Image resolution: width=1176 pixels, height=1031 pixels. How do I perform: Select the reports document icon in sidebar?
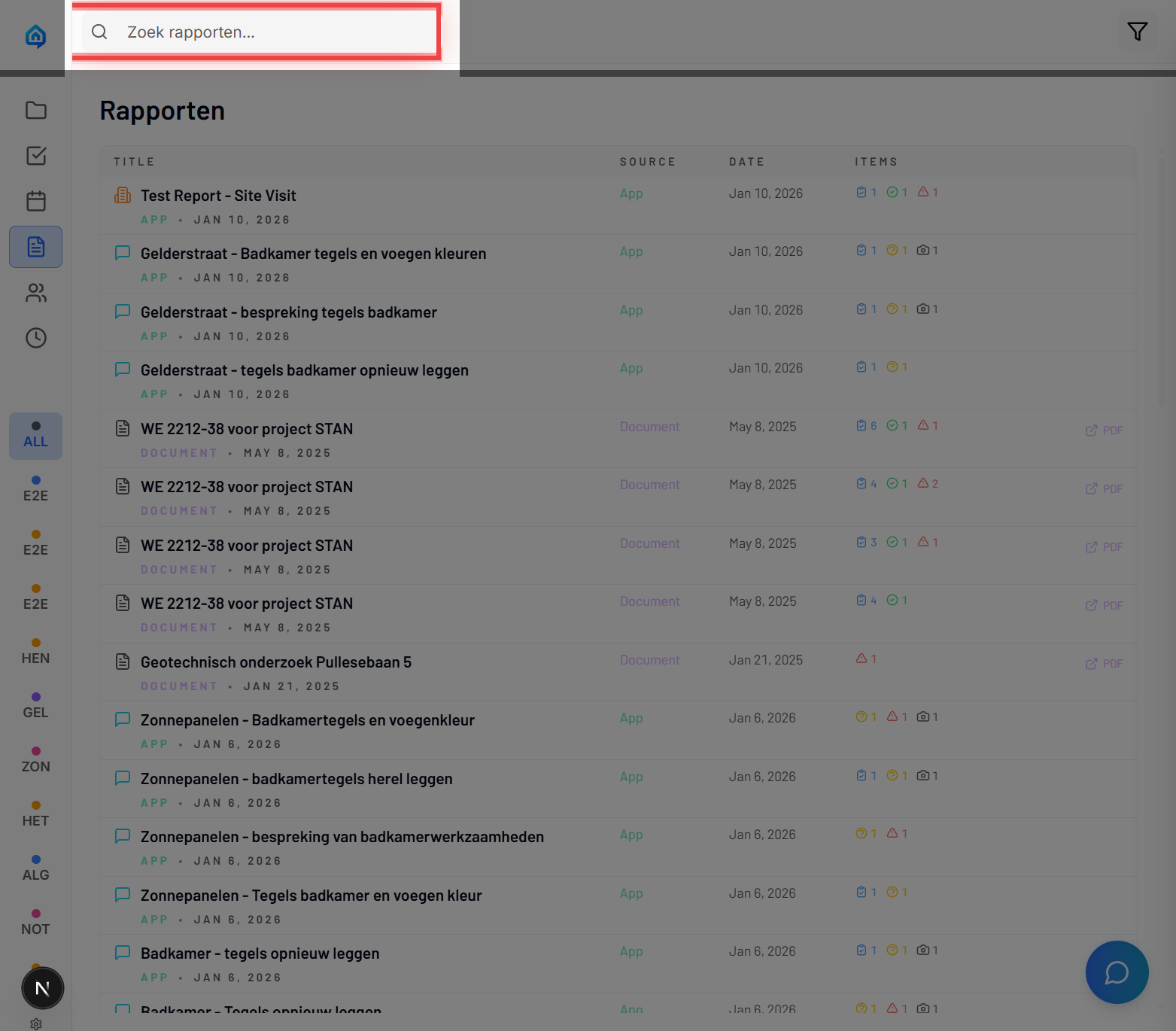[35, 247]
